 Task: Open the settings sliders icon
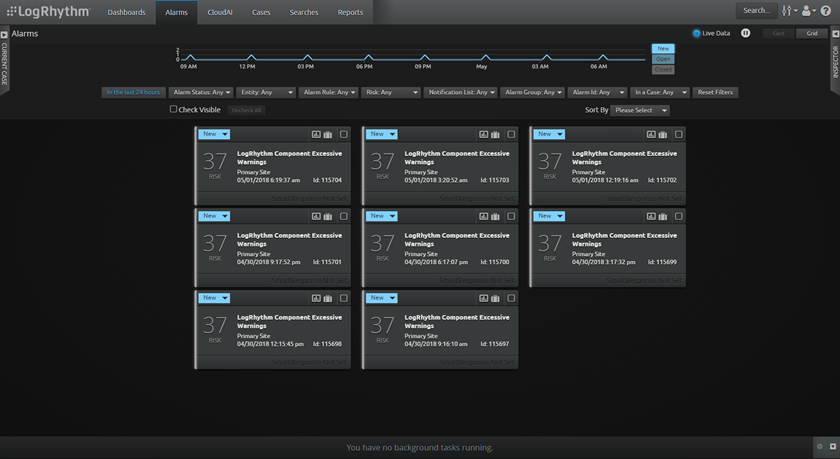(x=788, y=11)
